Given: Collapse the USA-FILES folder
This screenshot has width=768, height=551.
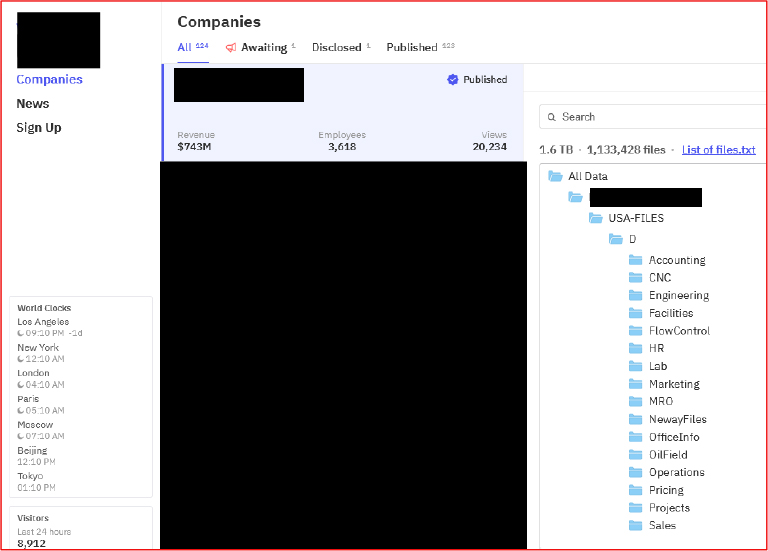Looking at the screenshot, I should point(596,218).
